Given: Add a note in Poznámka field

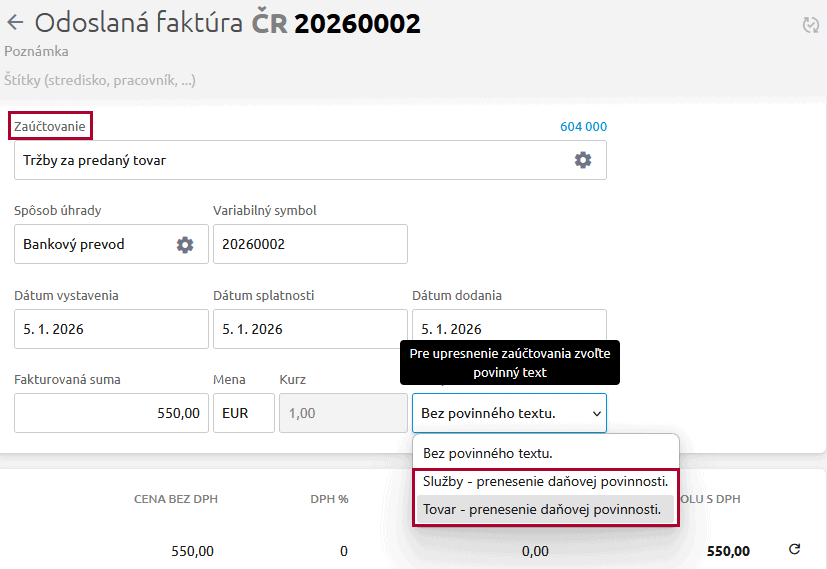Looking at the screenshot, I should 36,51.
